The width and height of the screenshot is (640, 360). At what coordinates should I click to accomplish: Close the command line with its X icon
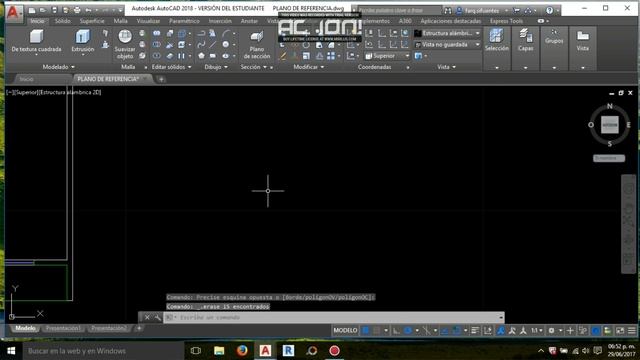point(147,317)
